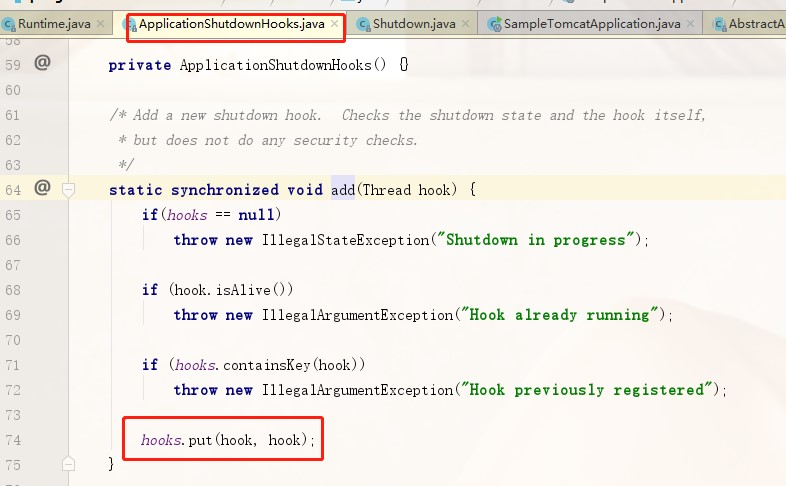Click the Thread parameter type on line 64

click(386, 190)
